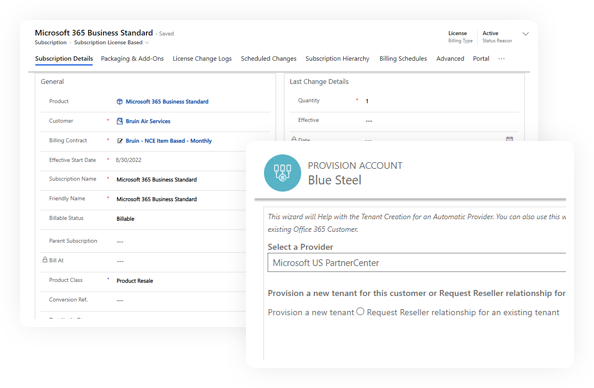The width and height of the screenshot is (594, 388).
Task: Open the Microsoft 365 Business Standard product link
Action: point(167,102)
